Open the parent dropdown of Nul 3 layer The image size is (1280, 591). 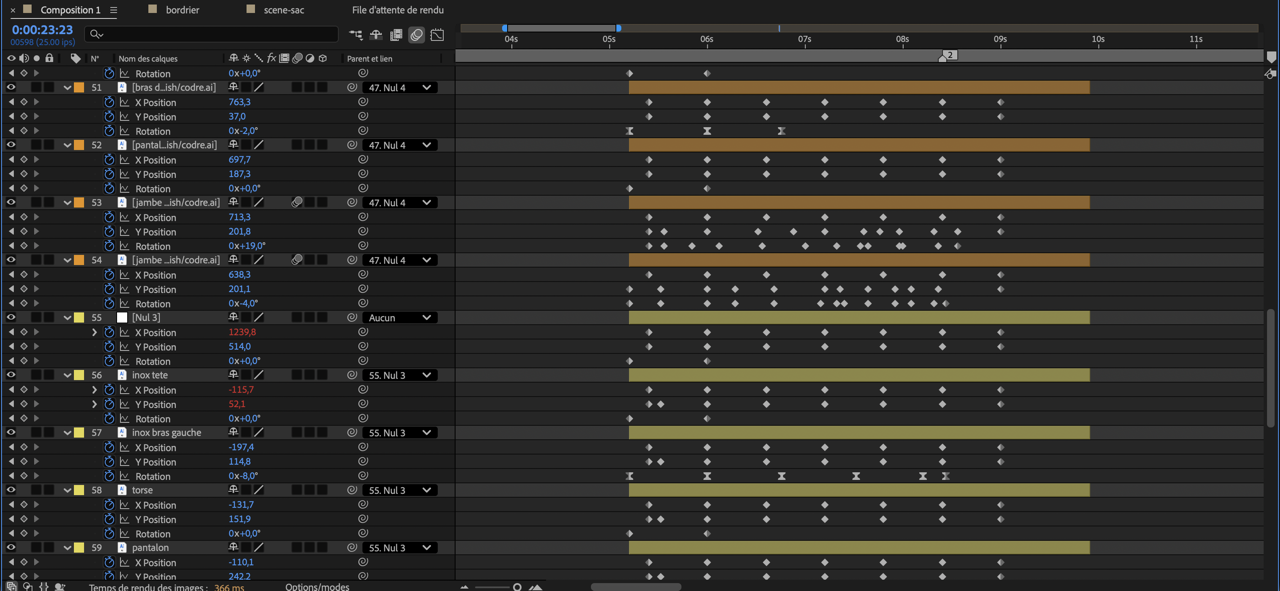[x=399, y=318]
